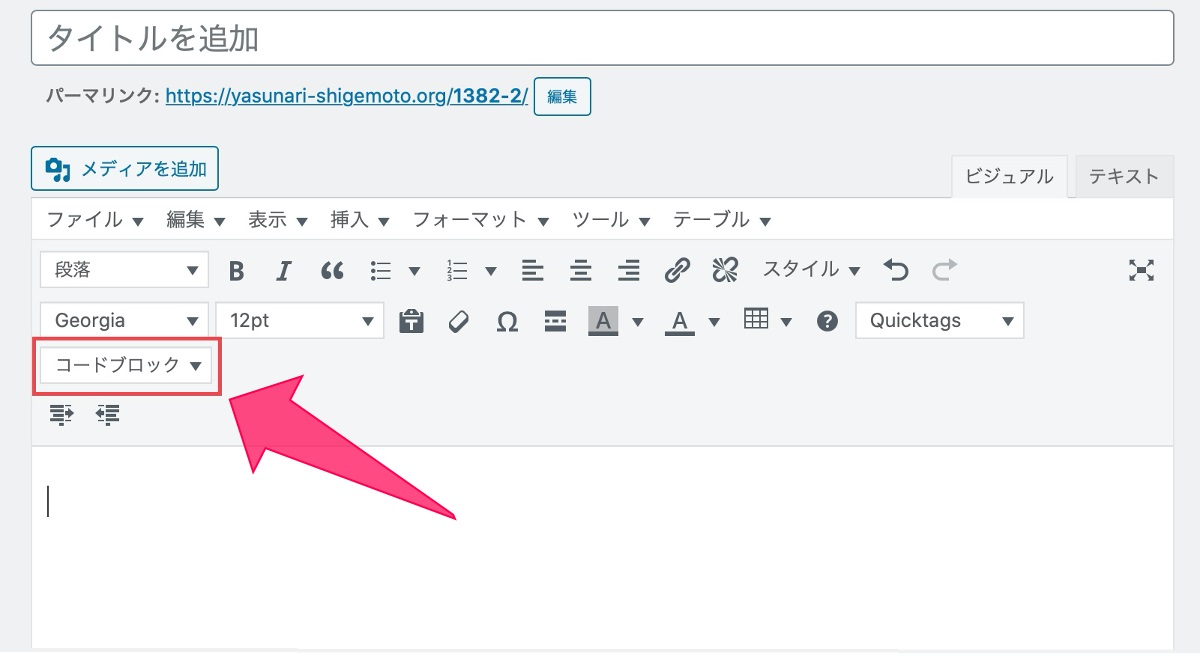Open the Quicktags dropdown
The image size is (1200, 660).
940,321
